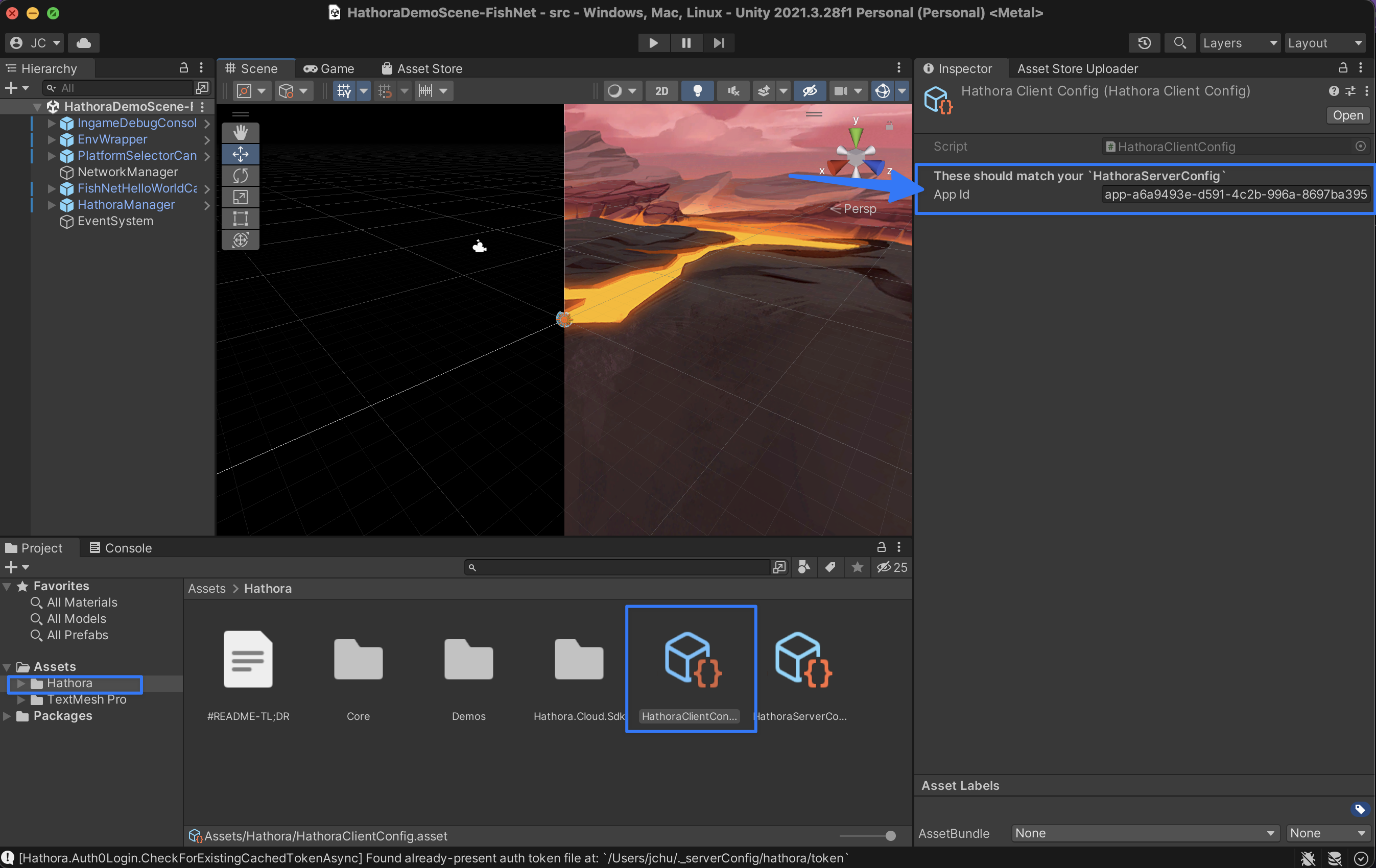Select the Transform tool

click(240, 240)
